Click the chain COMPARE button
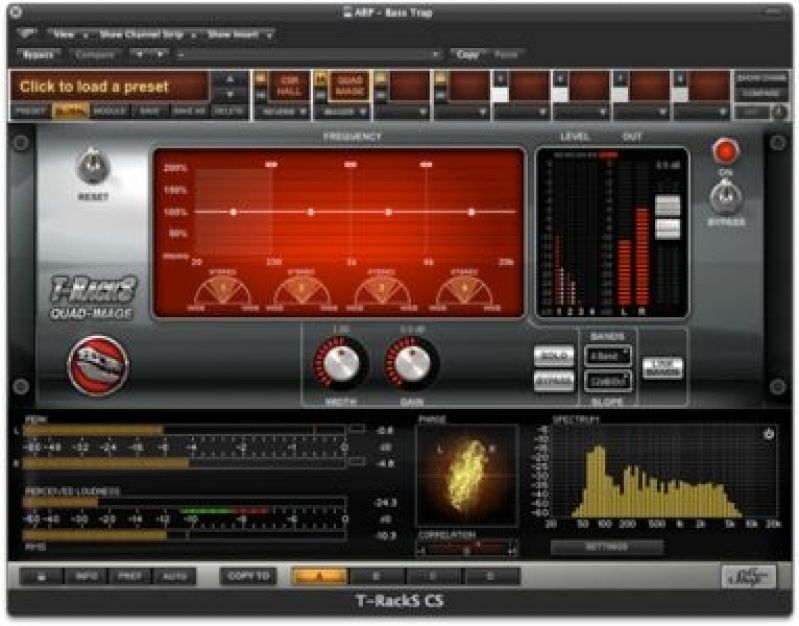 [x=761, y=94]
